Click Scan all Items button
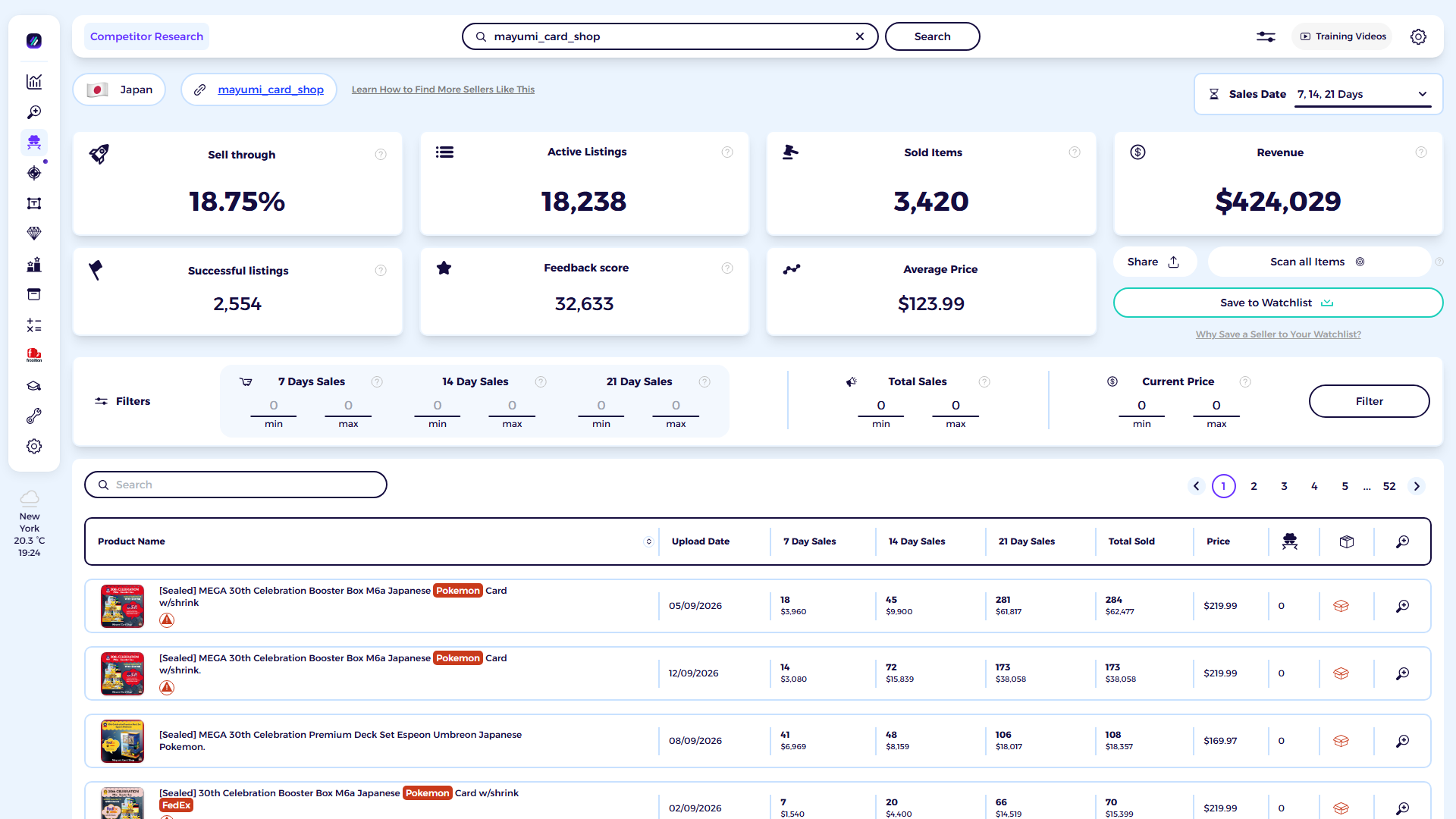1456x819 pixels. (1318, 262)
